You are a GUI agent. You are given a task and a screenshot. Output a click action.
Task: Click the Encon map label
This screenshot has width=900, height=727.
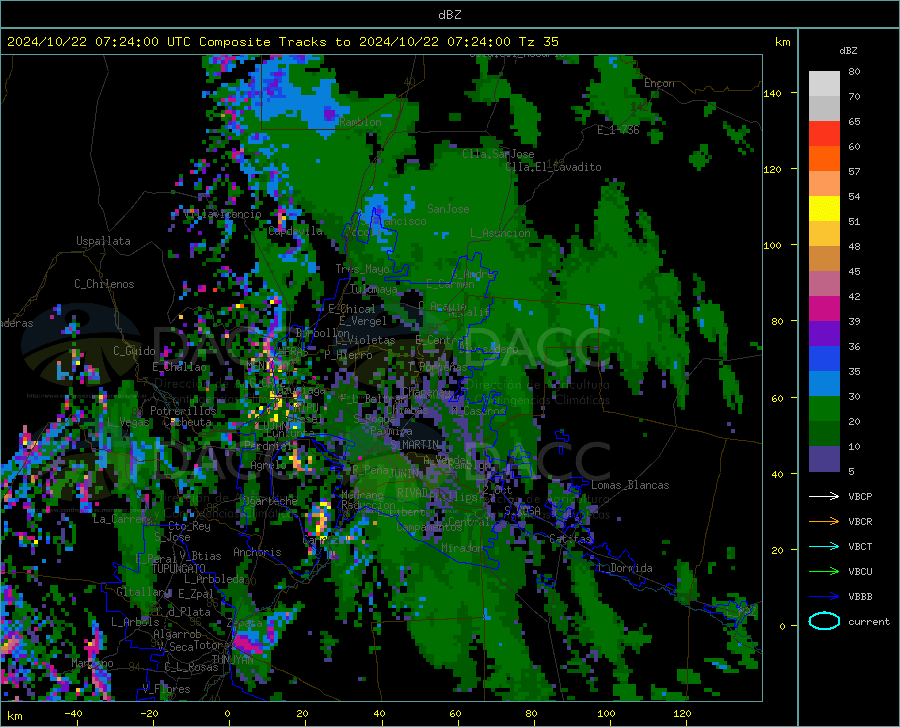point(659,83)
